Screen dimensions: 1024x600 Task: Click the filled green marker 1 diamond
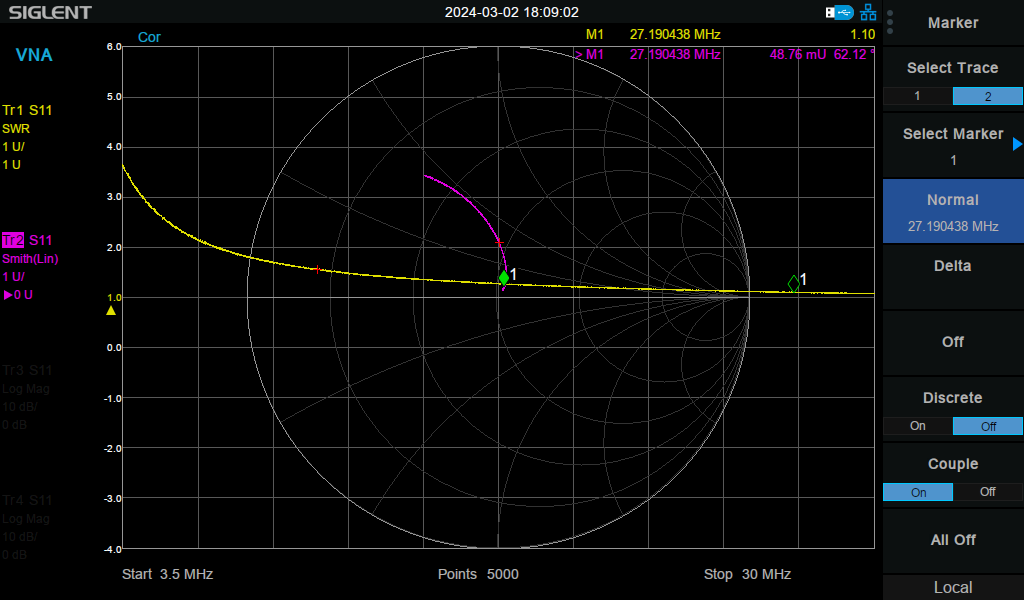[x=504, y=278]
